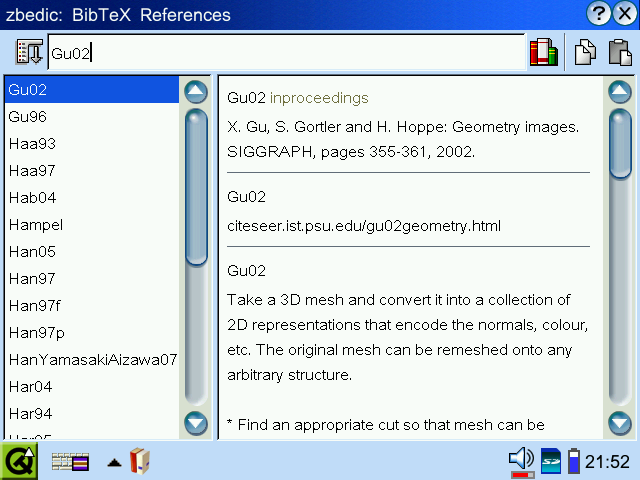
Task: Open the Qtopia Q start menu
Action: [19, 461]
